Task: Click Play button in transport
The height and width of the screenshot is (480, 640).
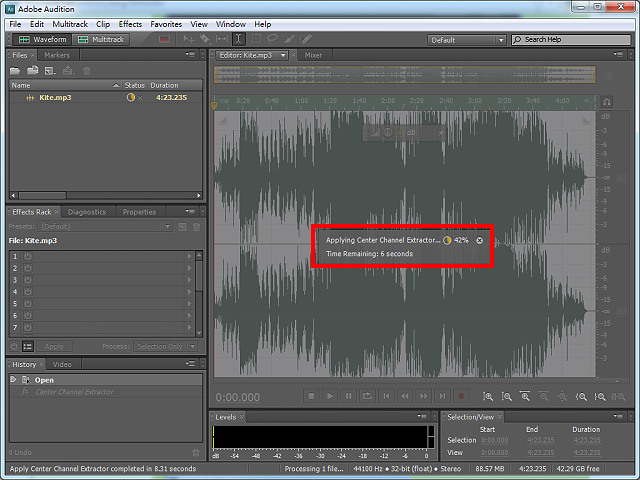Action: tap(330, 396)
